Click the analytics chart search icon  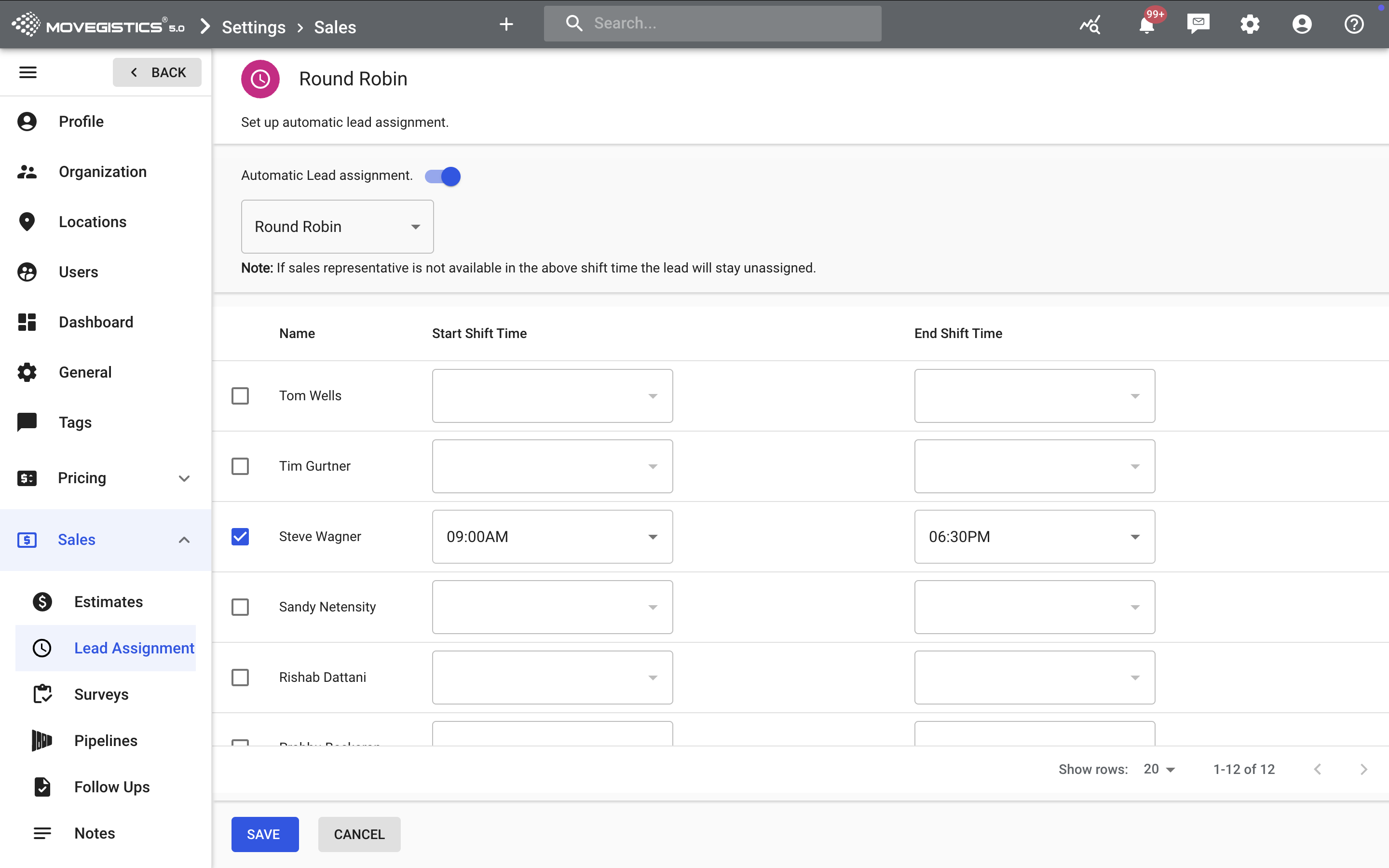tap(1089, 24)
